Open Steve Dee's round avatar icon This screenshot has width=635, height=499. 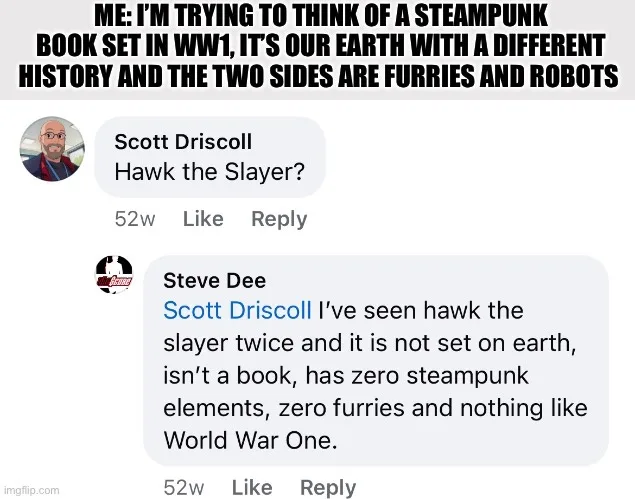114,275
